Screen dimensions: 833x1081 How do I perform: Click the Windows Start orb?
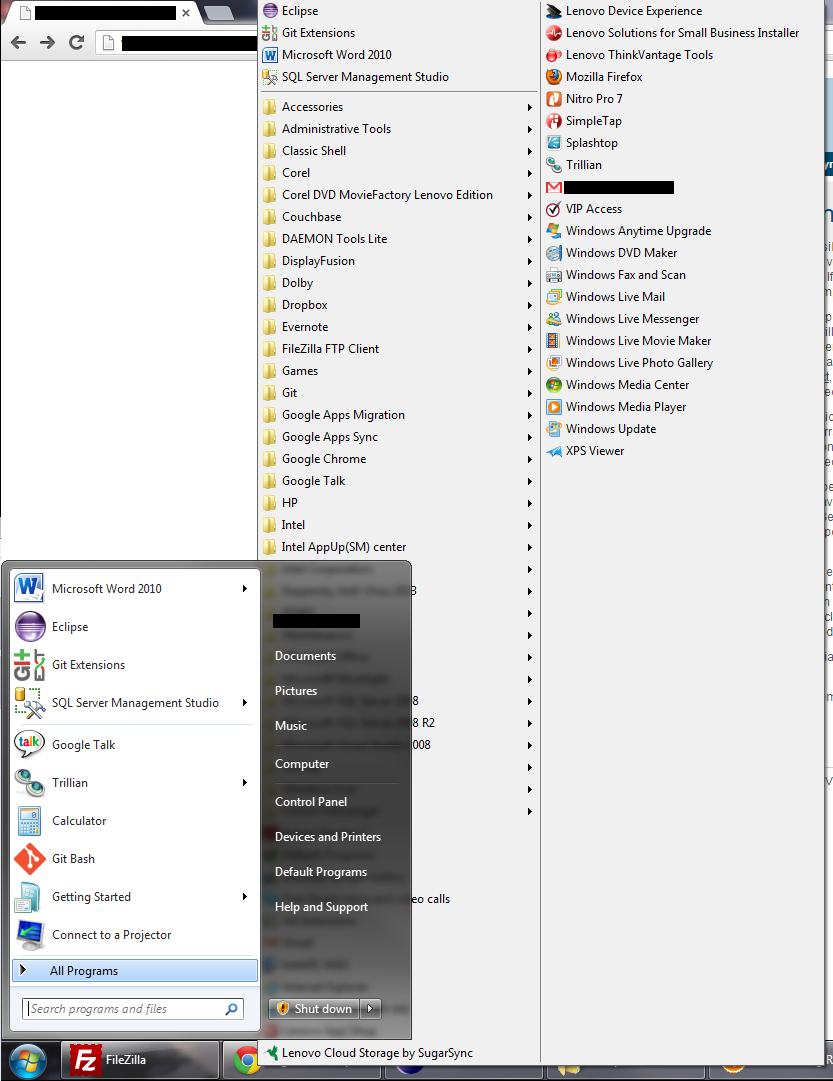coord(27,1060)
